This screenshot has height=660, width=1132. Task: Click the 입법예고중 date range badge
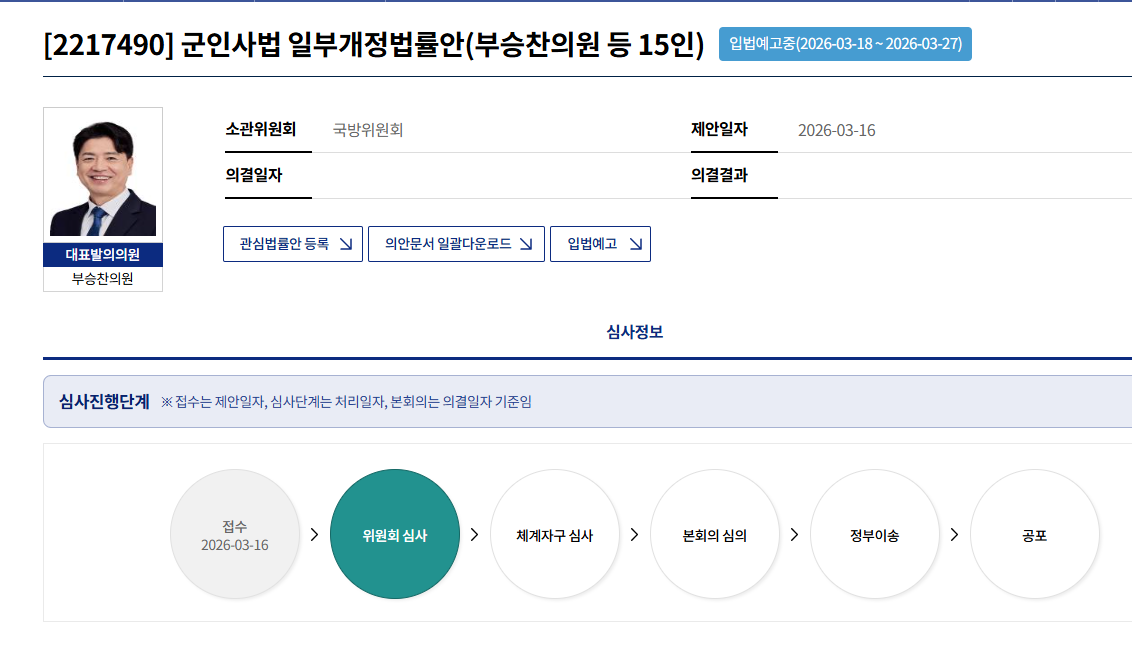point(845,44)
